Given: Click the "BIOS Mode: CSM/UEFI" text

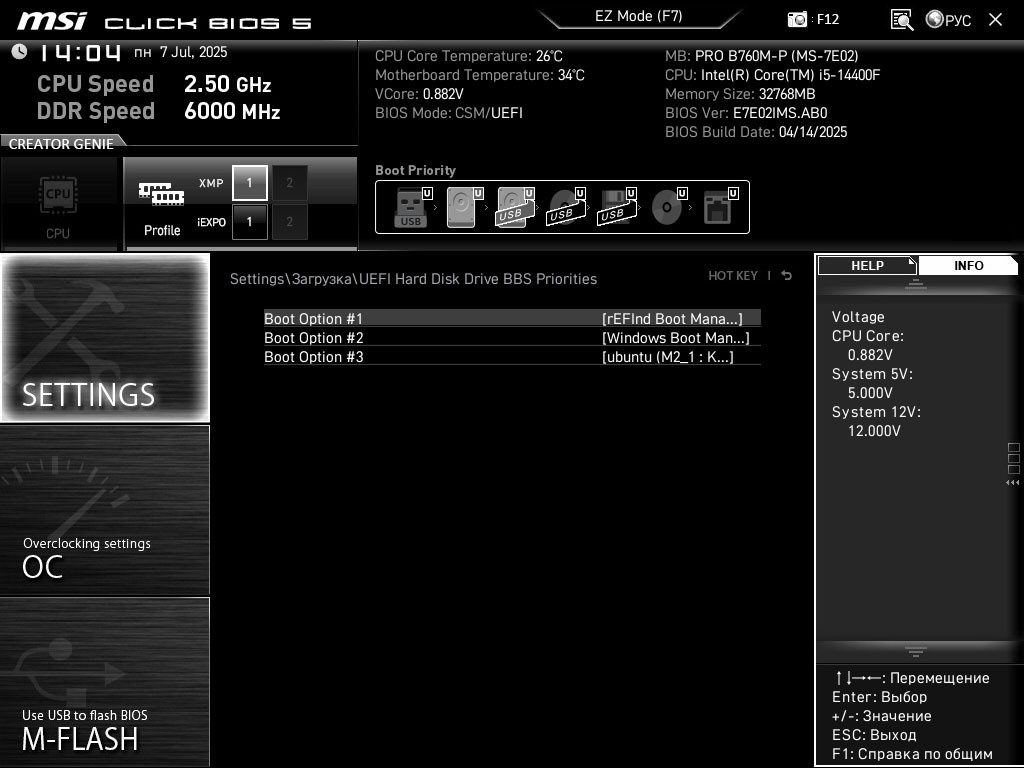Looking at the screenshot, I should click(x=449, y=113).
